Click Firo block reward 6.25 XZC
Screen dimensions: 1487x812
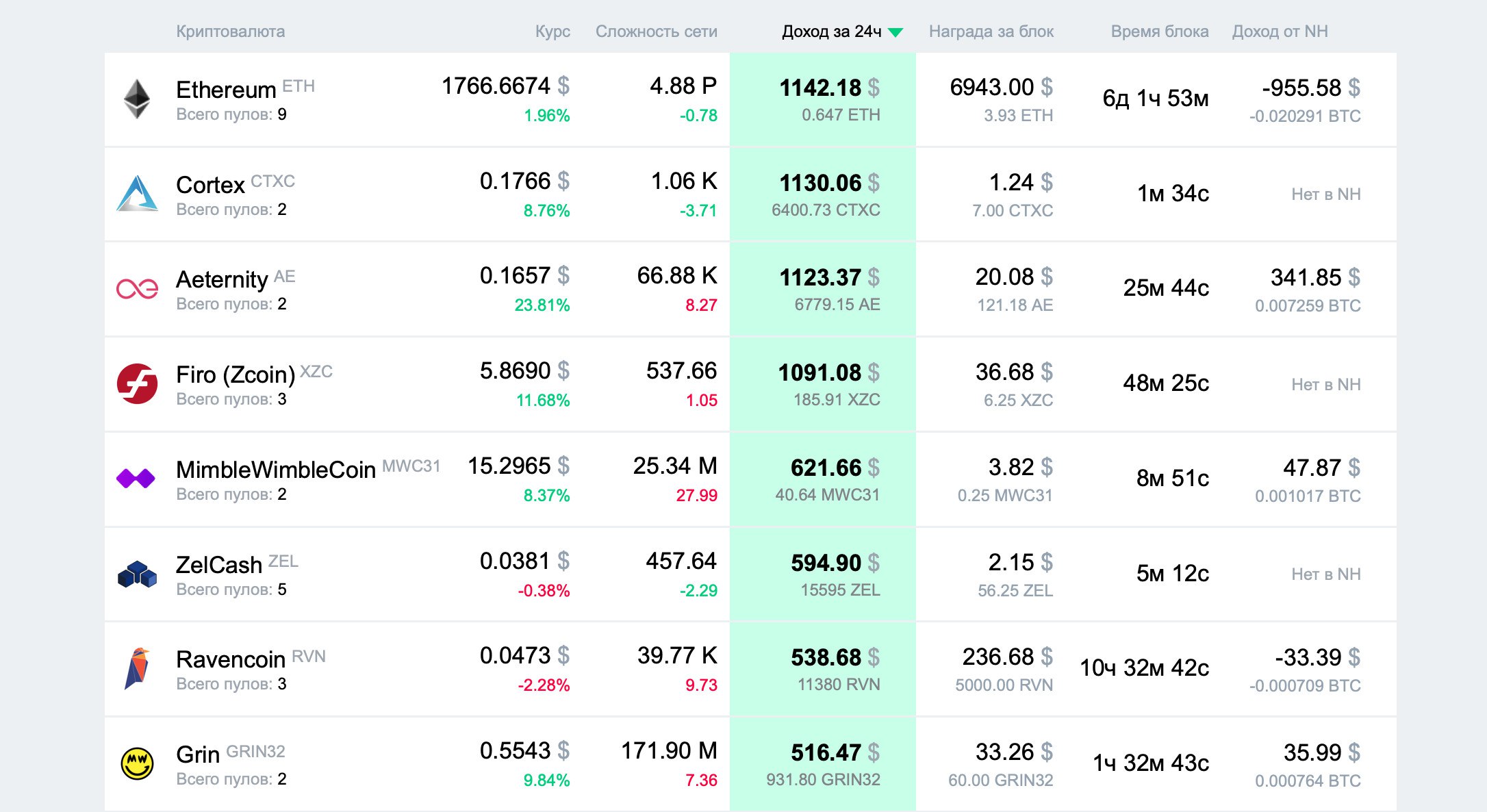(1018, 400)
